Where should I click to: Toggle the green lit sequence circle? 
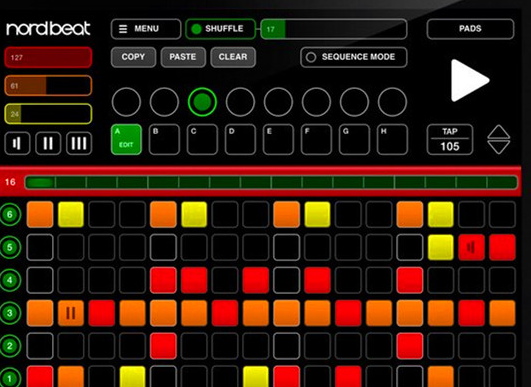tap(202, 102)
